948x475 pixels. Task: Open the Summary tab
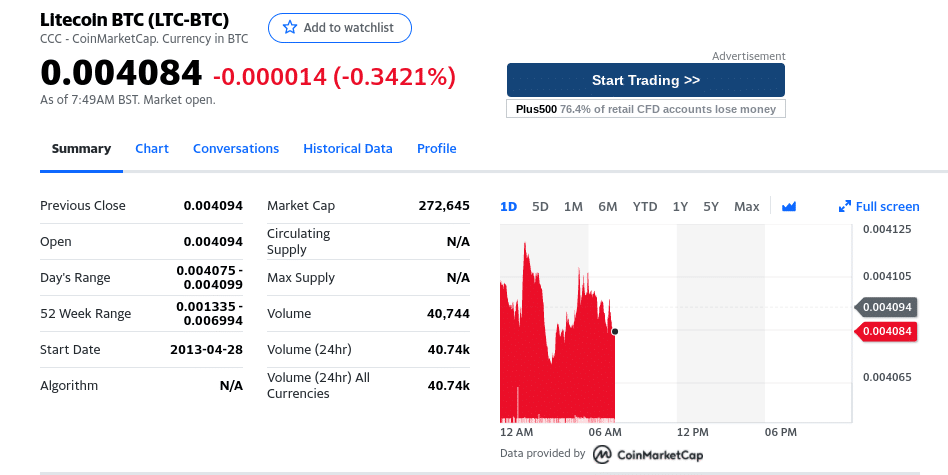tap(81, 149)
